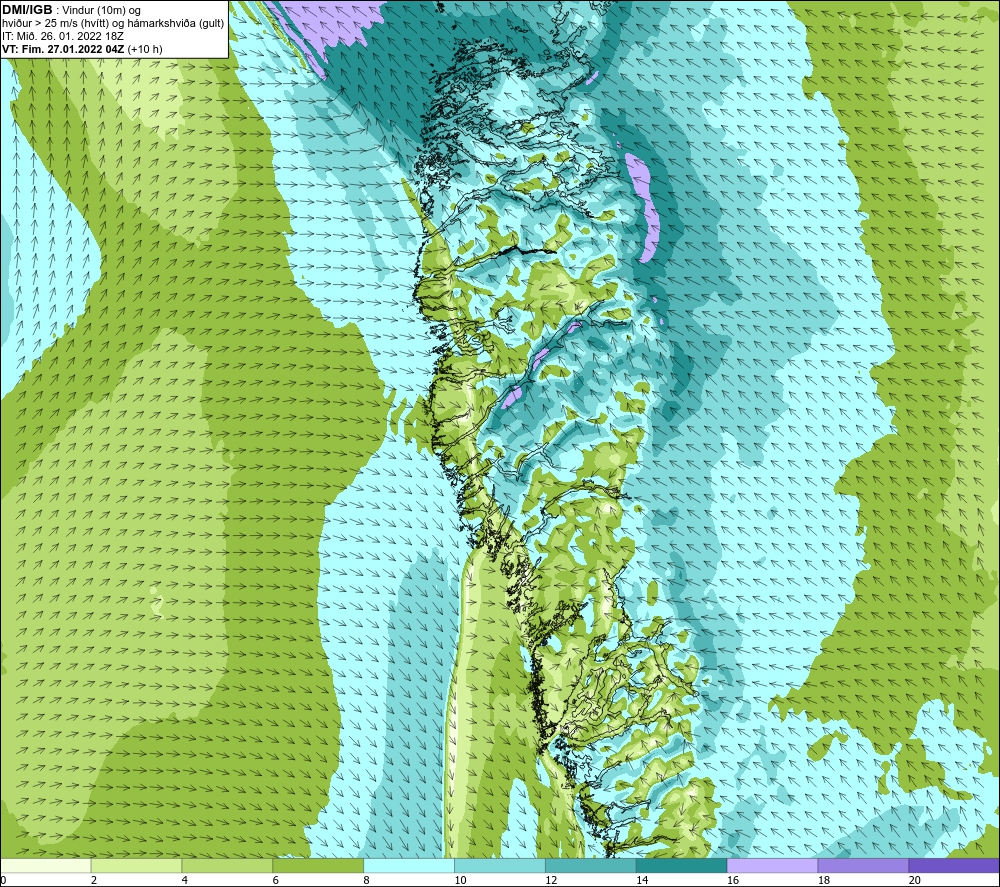Click the 10-12 m/s turquoise legend swatch
1000x887 pixels.
[499, 865]
